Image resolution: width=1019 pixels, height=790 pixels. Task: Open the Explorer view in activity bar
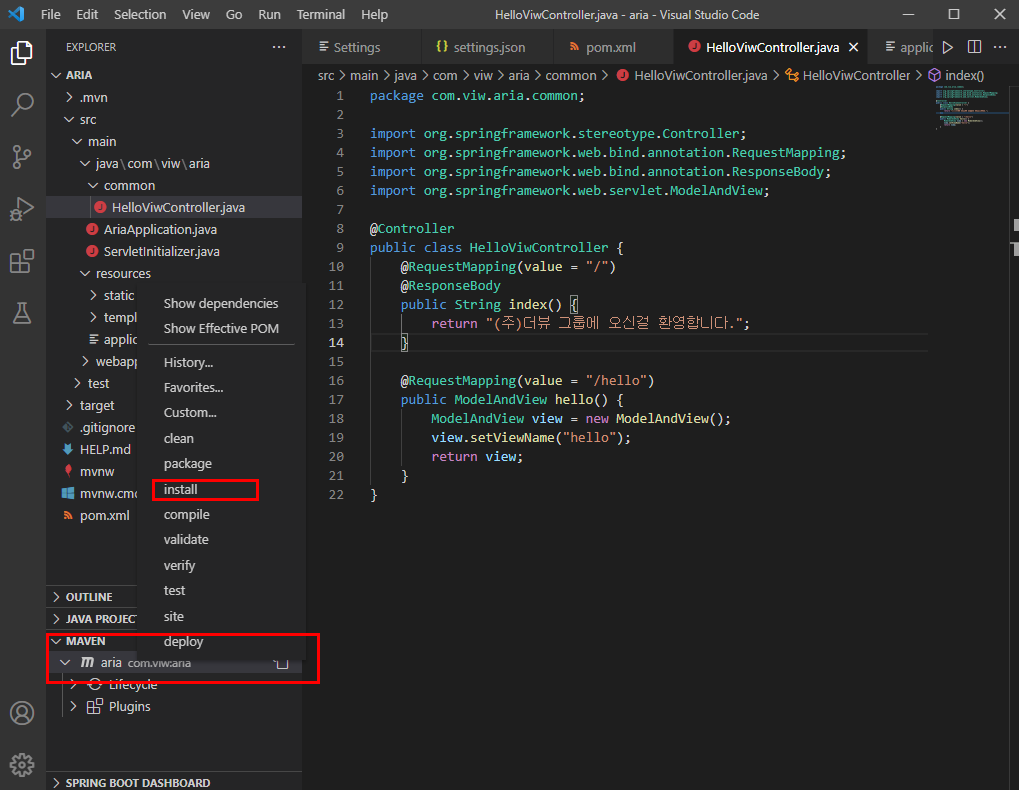pos(22,53)
